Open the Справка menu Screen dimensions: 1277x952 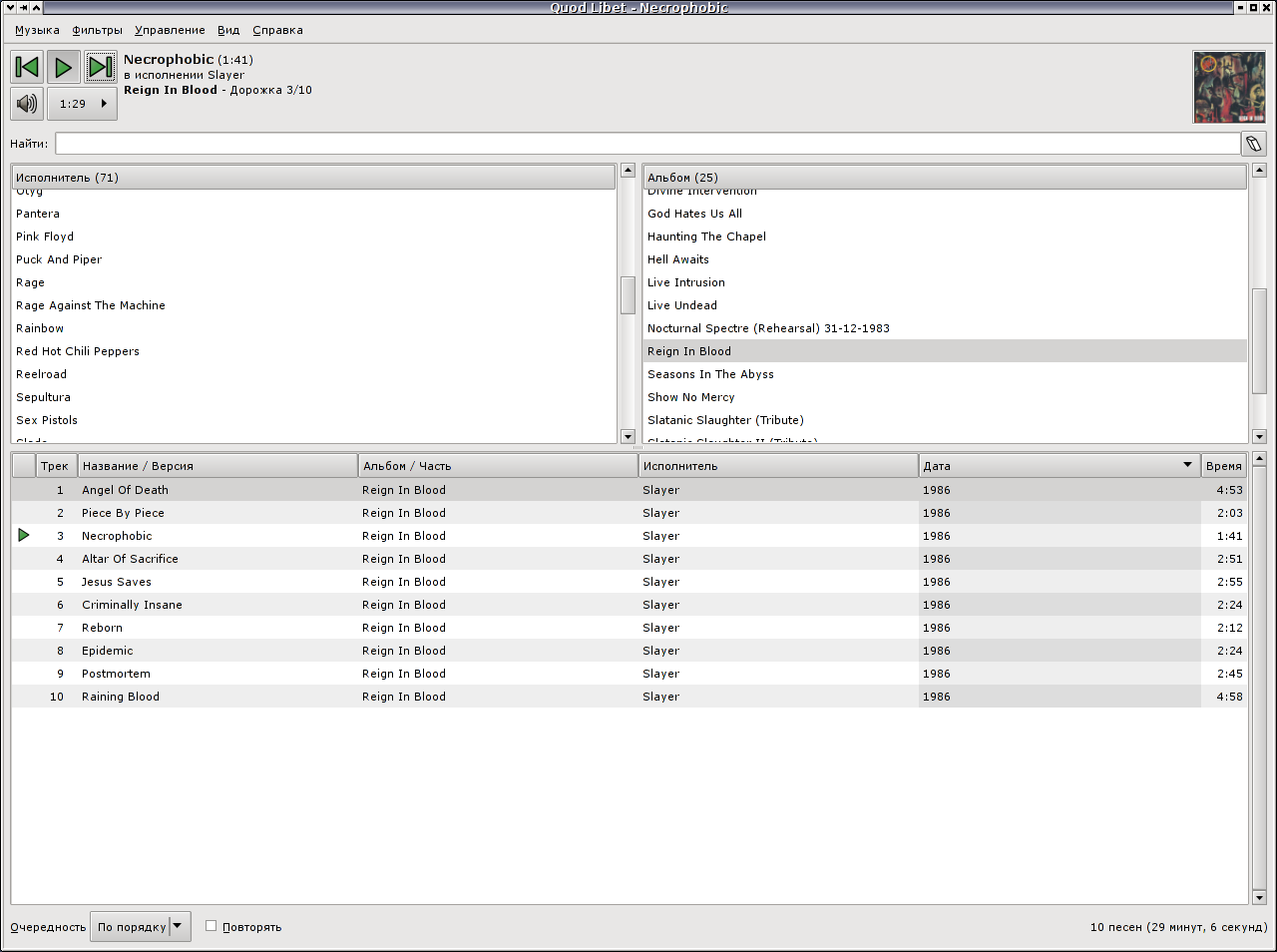278,30
